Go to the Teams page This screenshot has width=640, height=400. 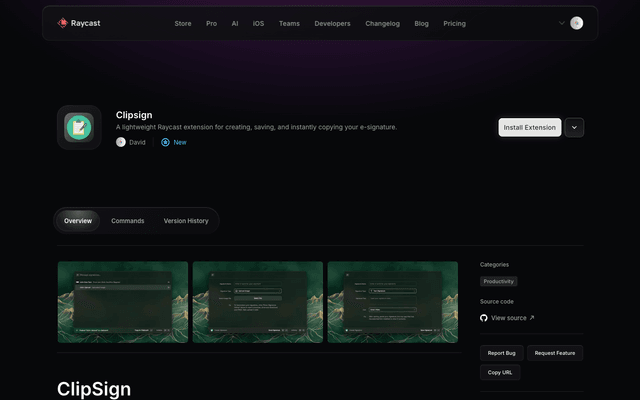click(x=289, y=24)
